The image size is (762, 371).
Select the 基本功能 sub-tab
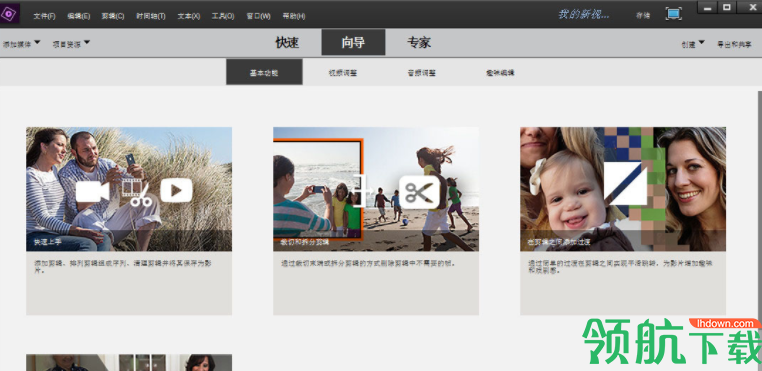point(264,72)
